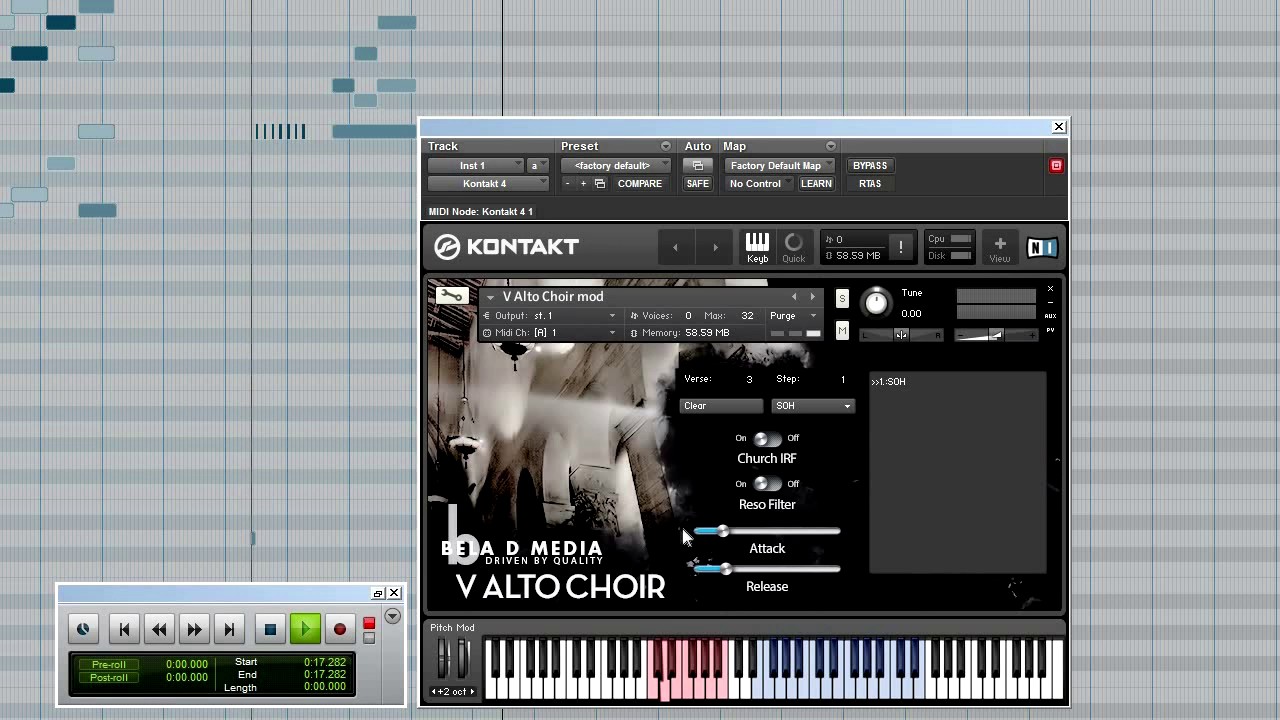Click the NI logo icon
Viewport: 1280px width, 720px height.
click(x=1041, y=247)
